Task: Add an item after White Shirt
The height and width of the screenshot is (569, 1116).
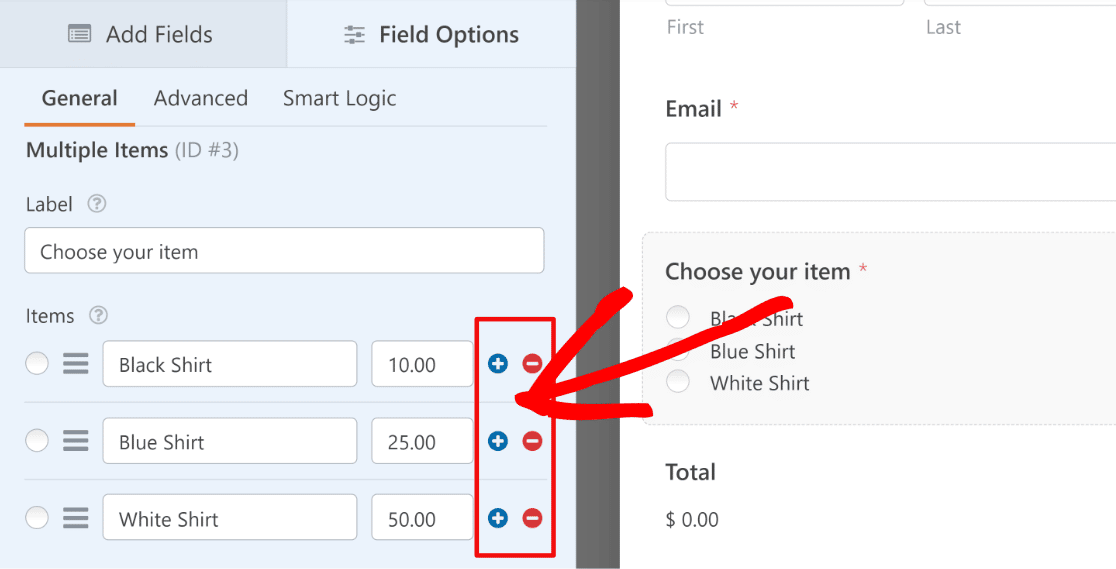Action: click(x=498, y=518)
